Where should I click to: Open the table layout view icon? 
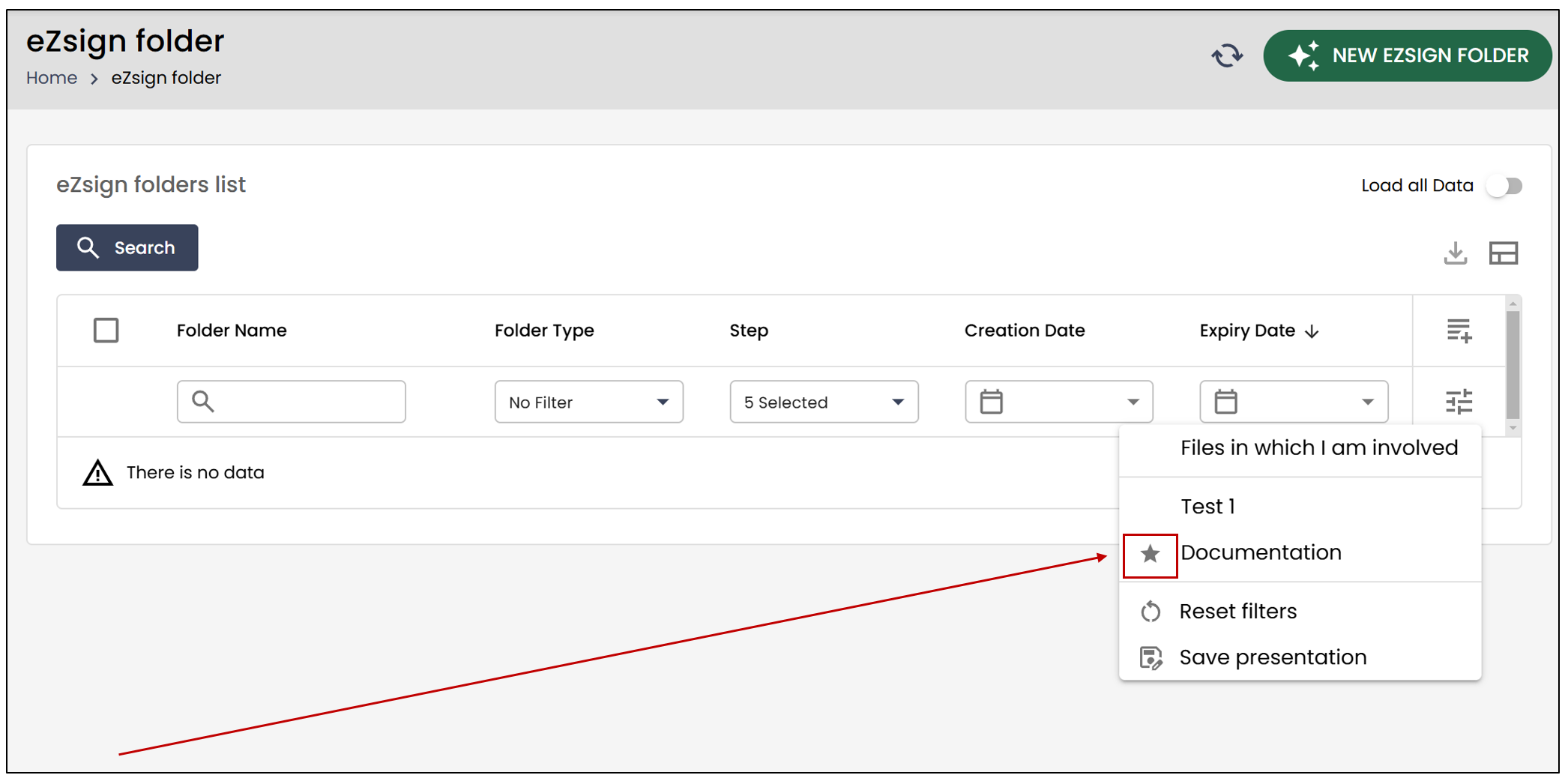[1503, 253]
